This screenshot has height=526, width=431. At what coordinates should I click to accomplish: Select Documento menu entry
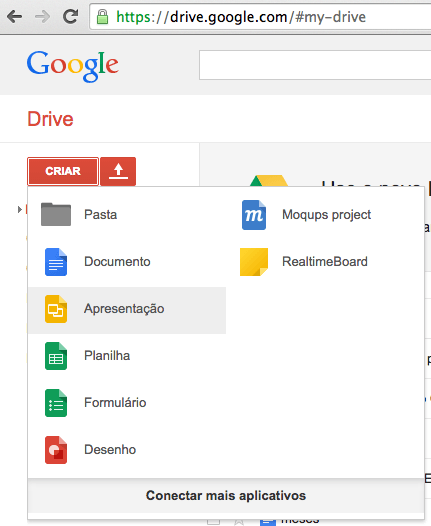pyautogui.click(x=127, y=262)
